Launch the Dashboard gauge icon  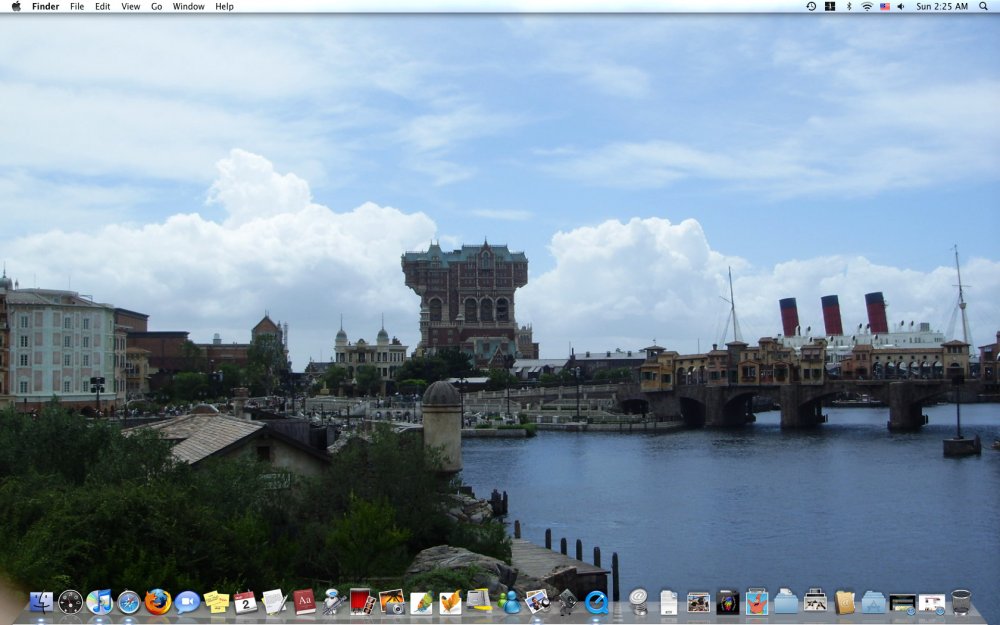70,602
